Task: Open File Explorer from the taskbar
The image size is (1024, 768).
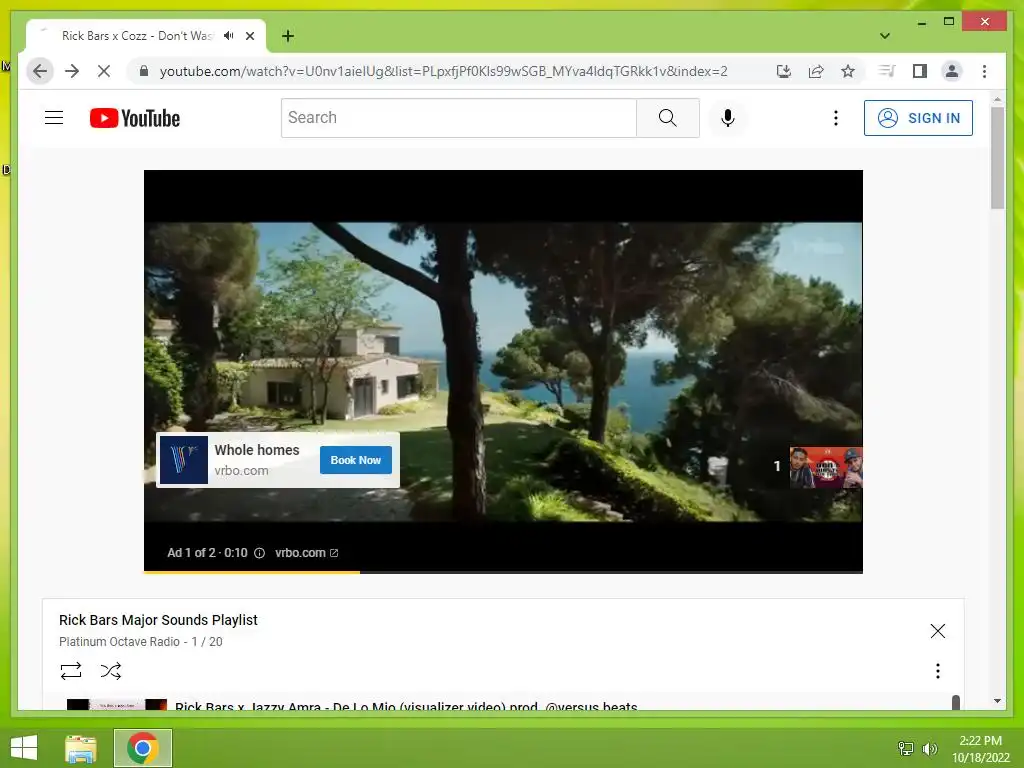Action: pyautogui.click(x=81, y=748)
